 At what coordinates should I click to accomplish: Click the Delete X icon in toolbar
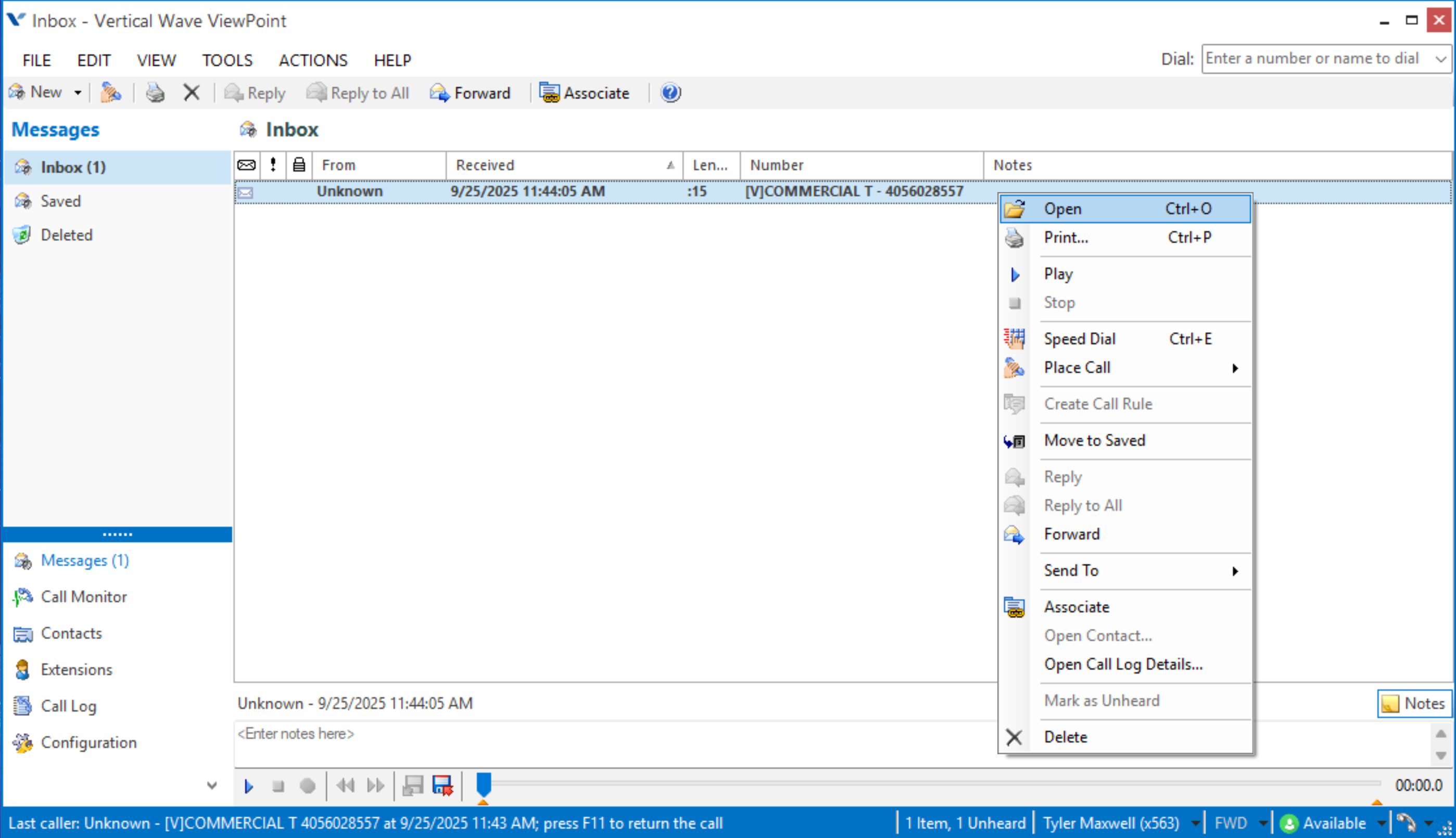(x=191, y=93)
